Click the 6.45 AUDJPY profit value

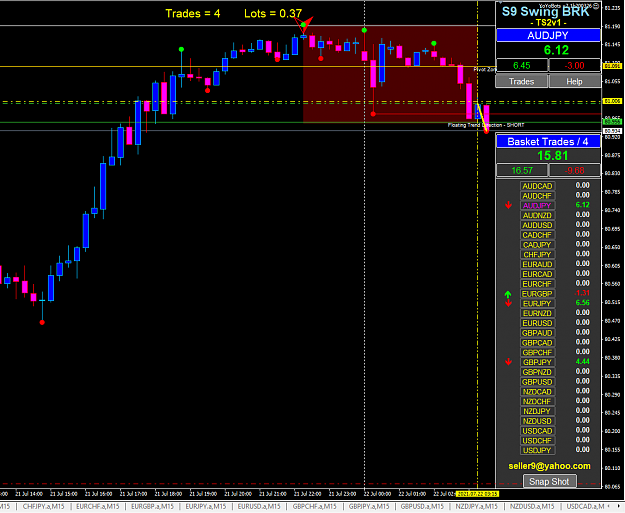click(x=522, y=66)
